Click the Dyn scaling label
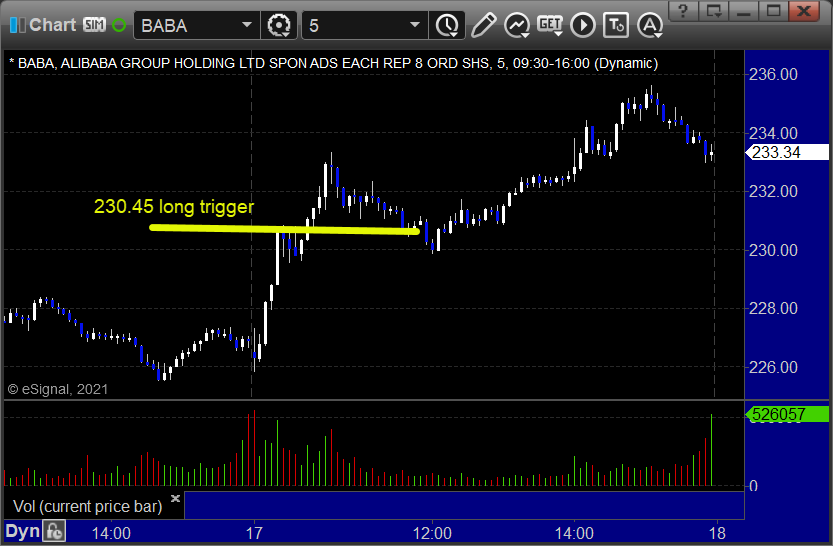The width and height of the screenshot is (833, 546). (x=22, y=531)
